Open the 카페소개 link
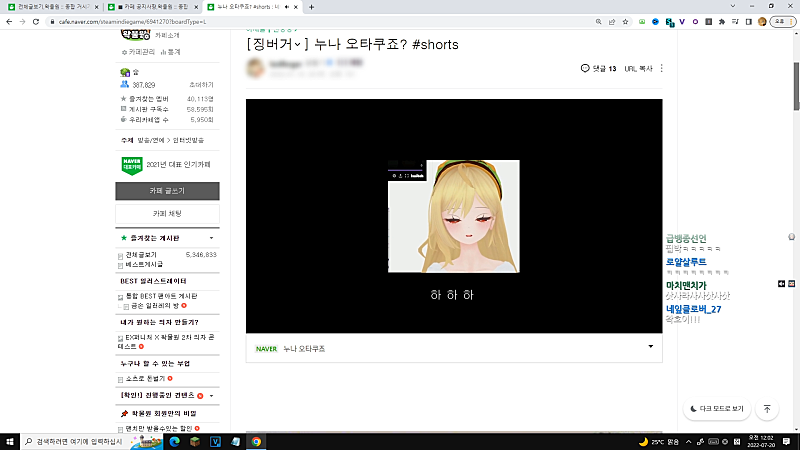 [x=167, y=35]
